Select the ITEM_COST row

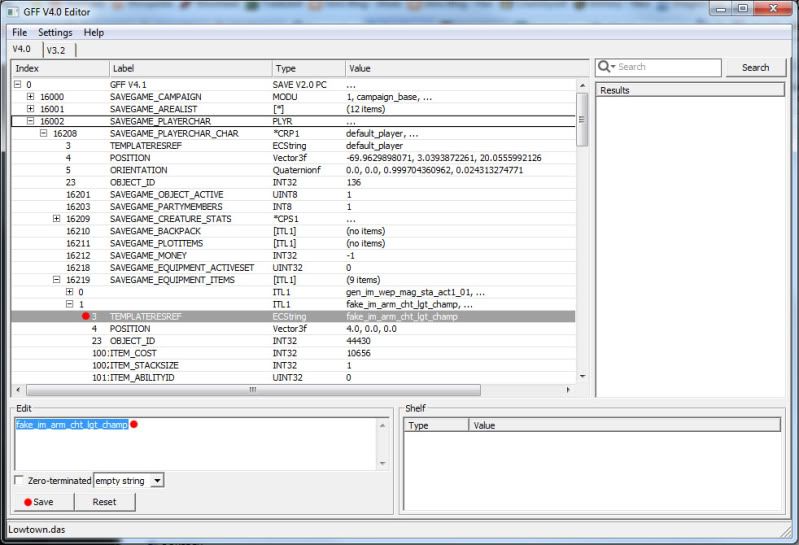click(x=294, y=353)
